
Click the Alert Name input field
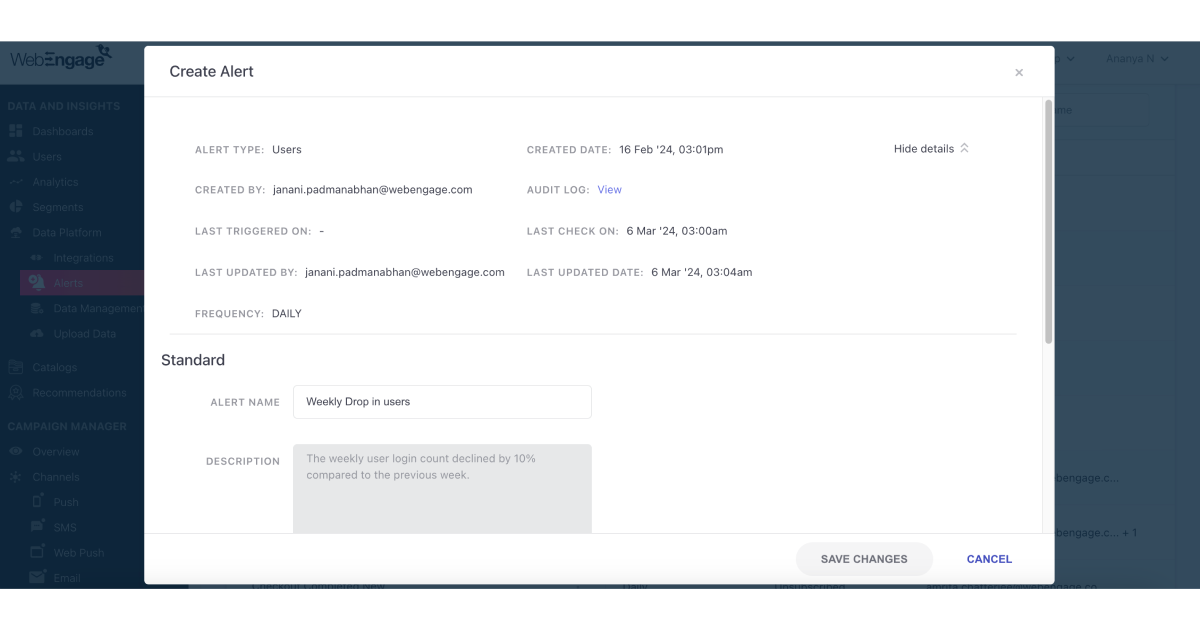441,401
